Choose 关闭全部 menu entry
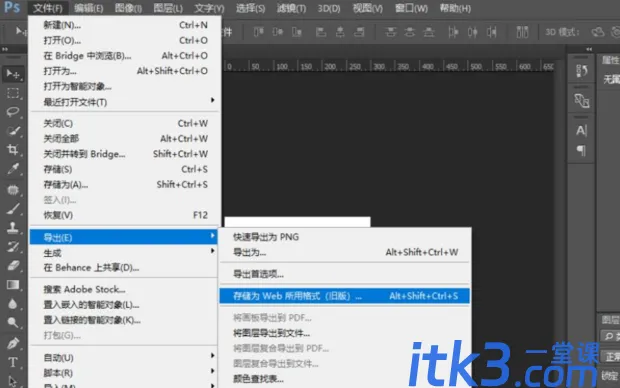The image size is (620, 388). tap(125, 139)
